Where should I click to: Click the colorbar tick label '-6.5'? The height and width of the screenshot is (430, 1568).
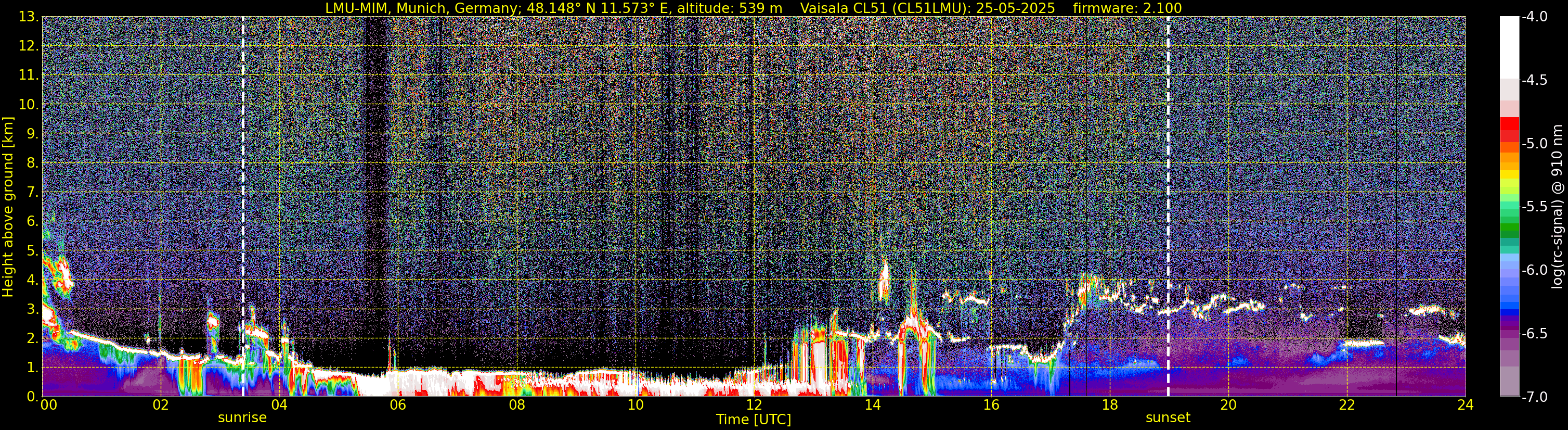pos(1535,334)
